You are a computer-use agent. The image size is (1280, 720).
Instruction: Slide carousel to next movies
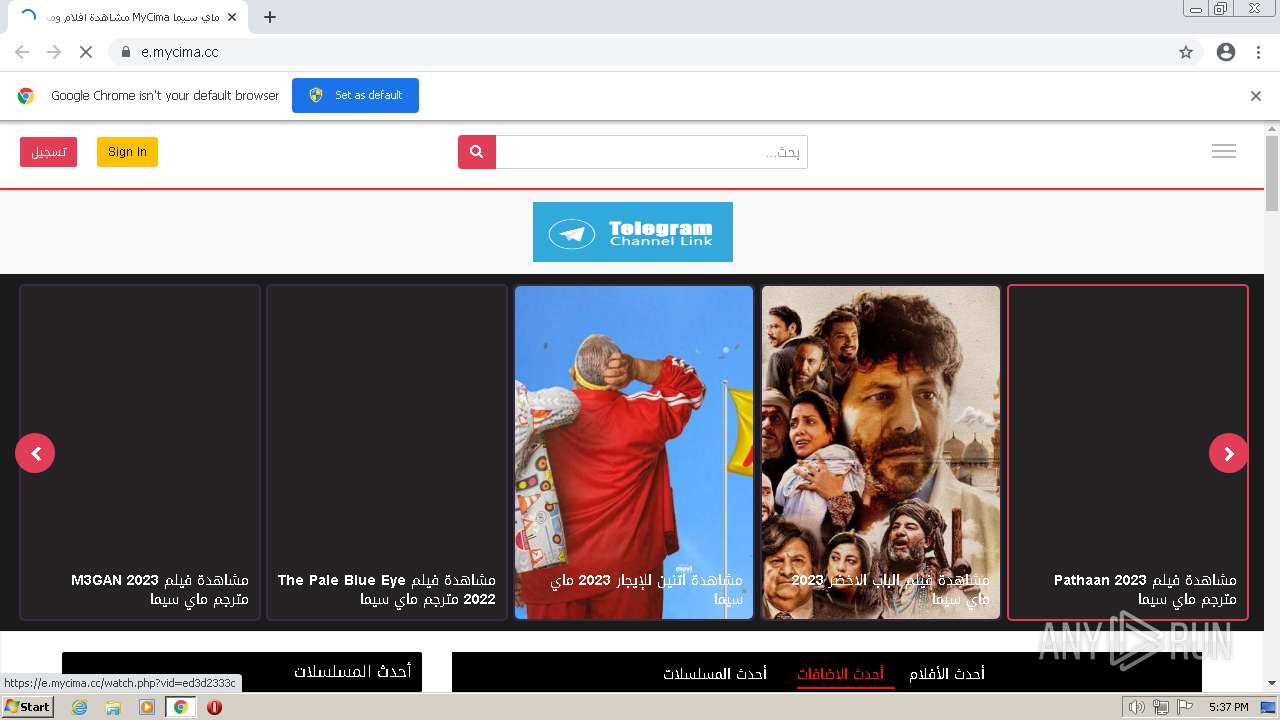[x=1229, y=453]
